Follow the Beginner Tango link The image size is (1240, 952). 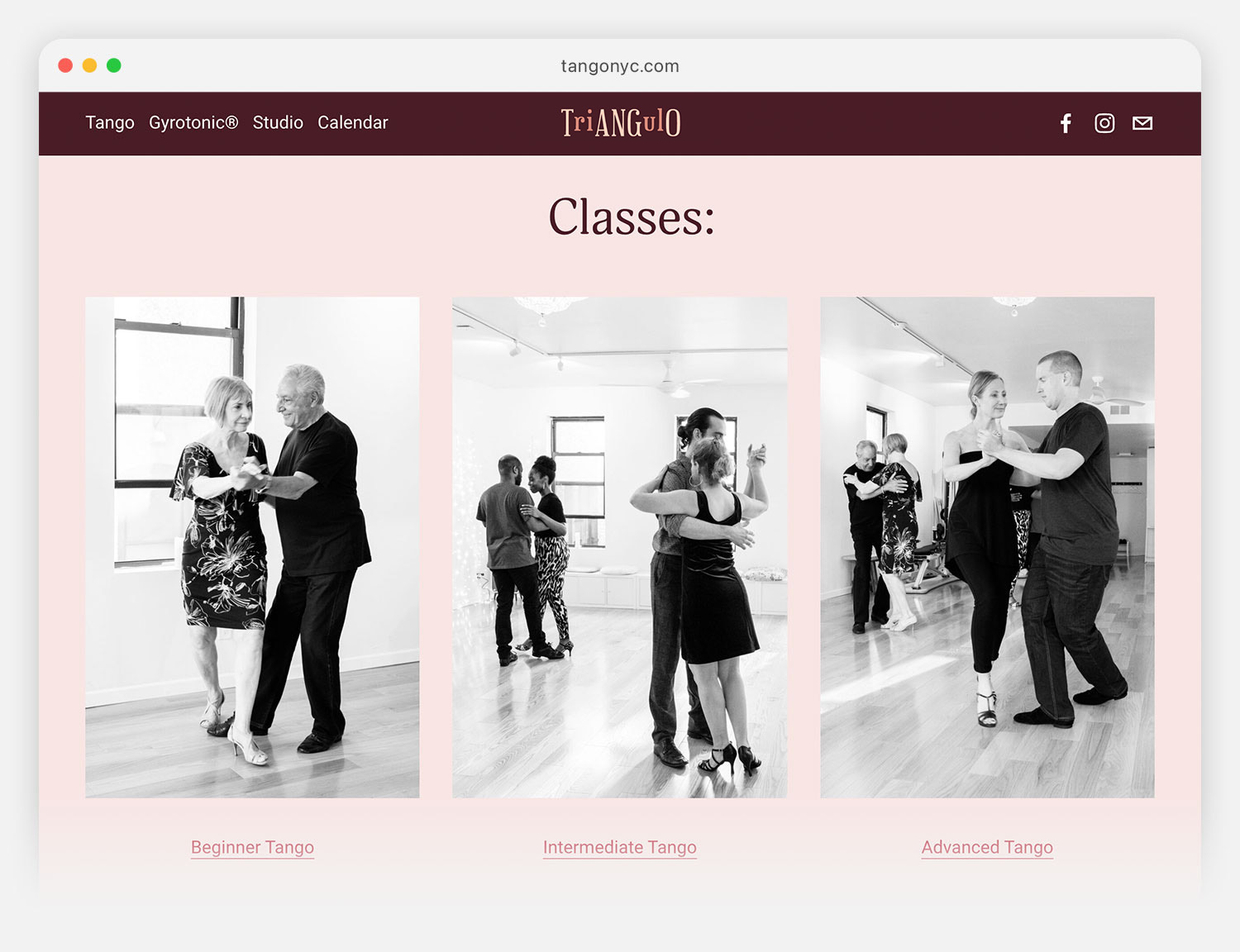252,847
